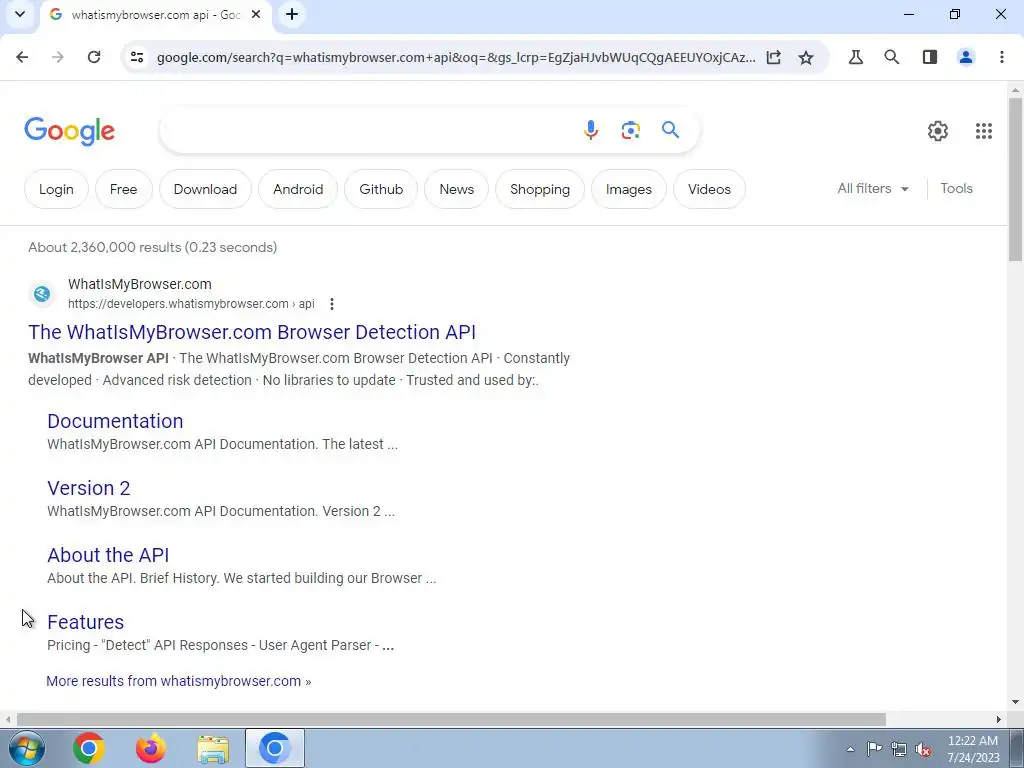Click the blue Google search magnifier button
1024x768 pixels.
coord(670,129)
